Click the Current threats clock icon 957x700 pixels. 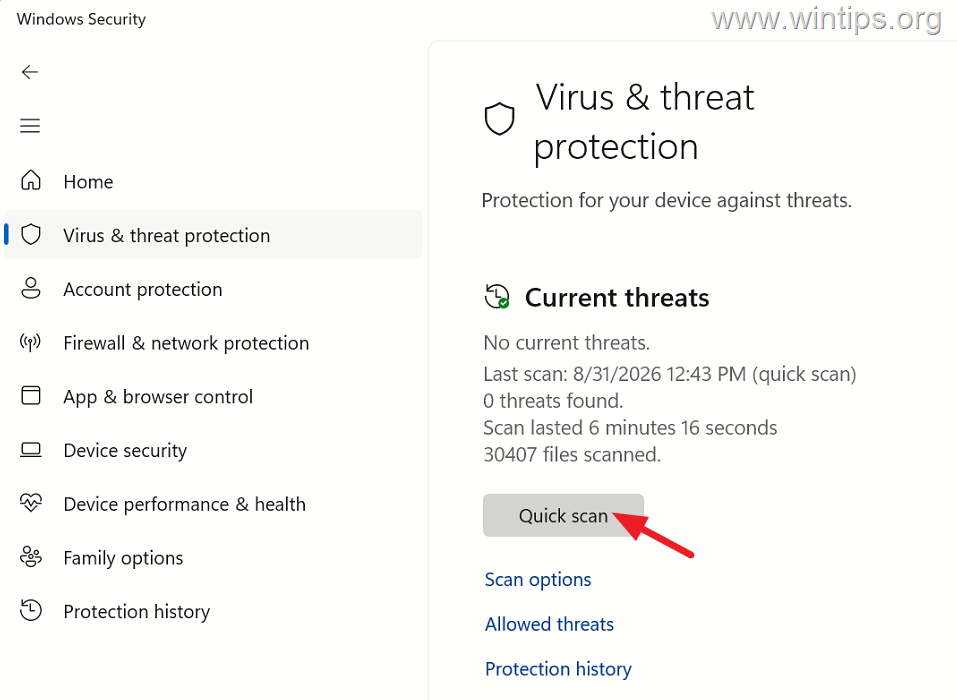497,297
